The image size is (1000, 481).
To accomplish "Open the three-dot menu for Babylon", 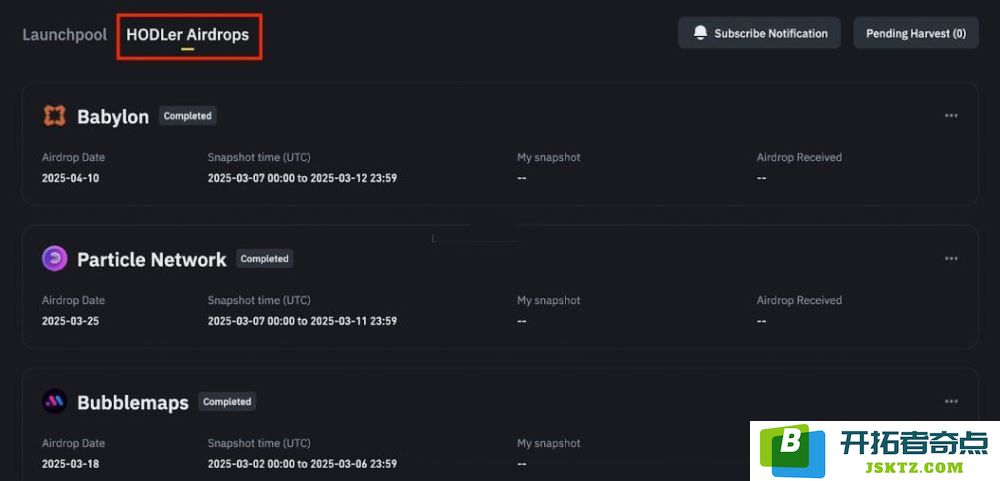I will click(951, 115).
